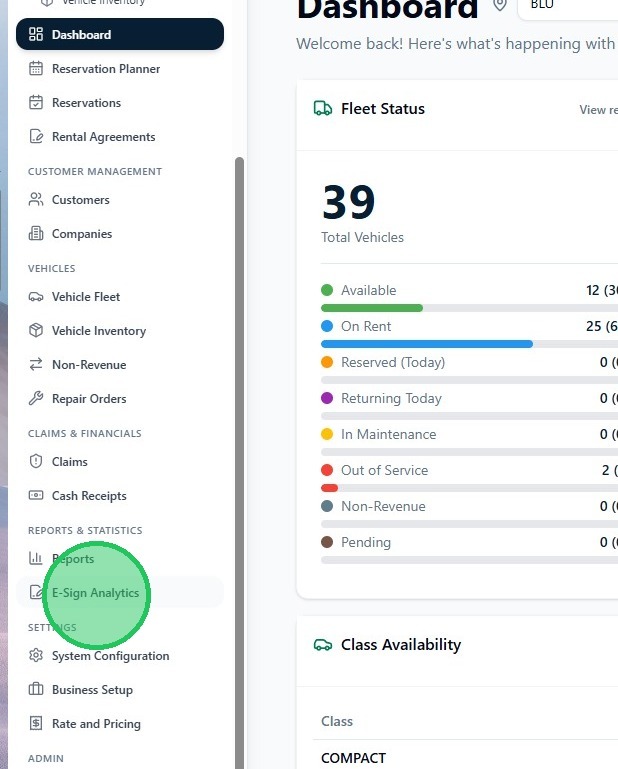This screenshot has width=618, height=769.
Task: Click the Rental Agreements document icon
Action: (x=36, y=136)
